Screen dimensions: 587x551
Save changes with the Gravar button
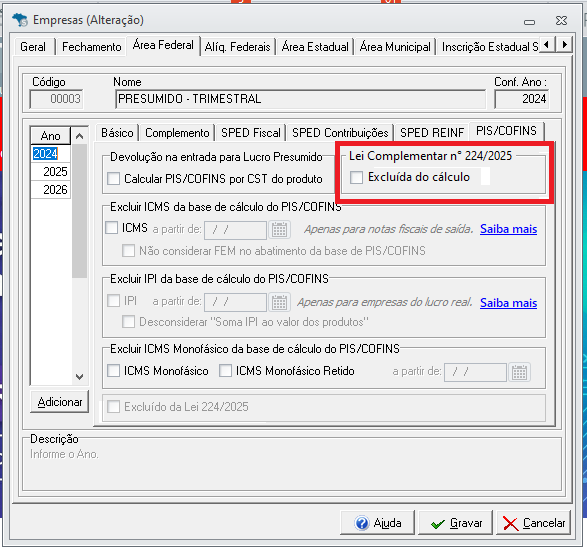point(456,523)
